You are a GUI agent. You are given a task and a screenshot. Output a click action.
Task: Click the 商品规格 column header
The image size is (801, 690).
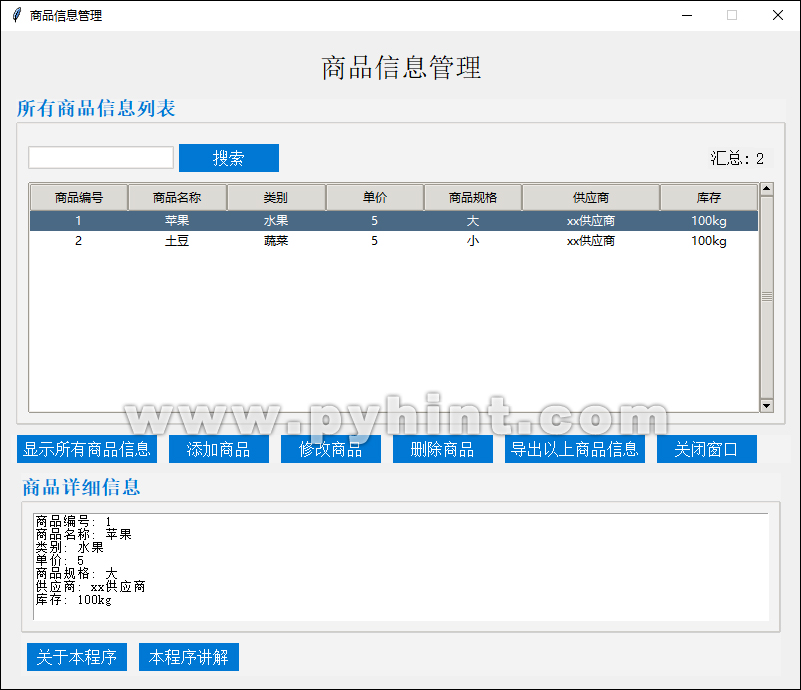473,197
